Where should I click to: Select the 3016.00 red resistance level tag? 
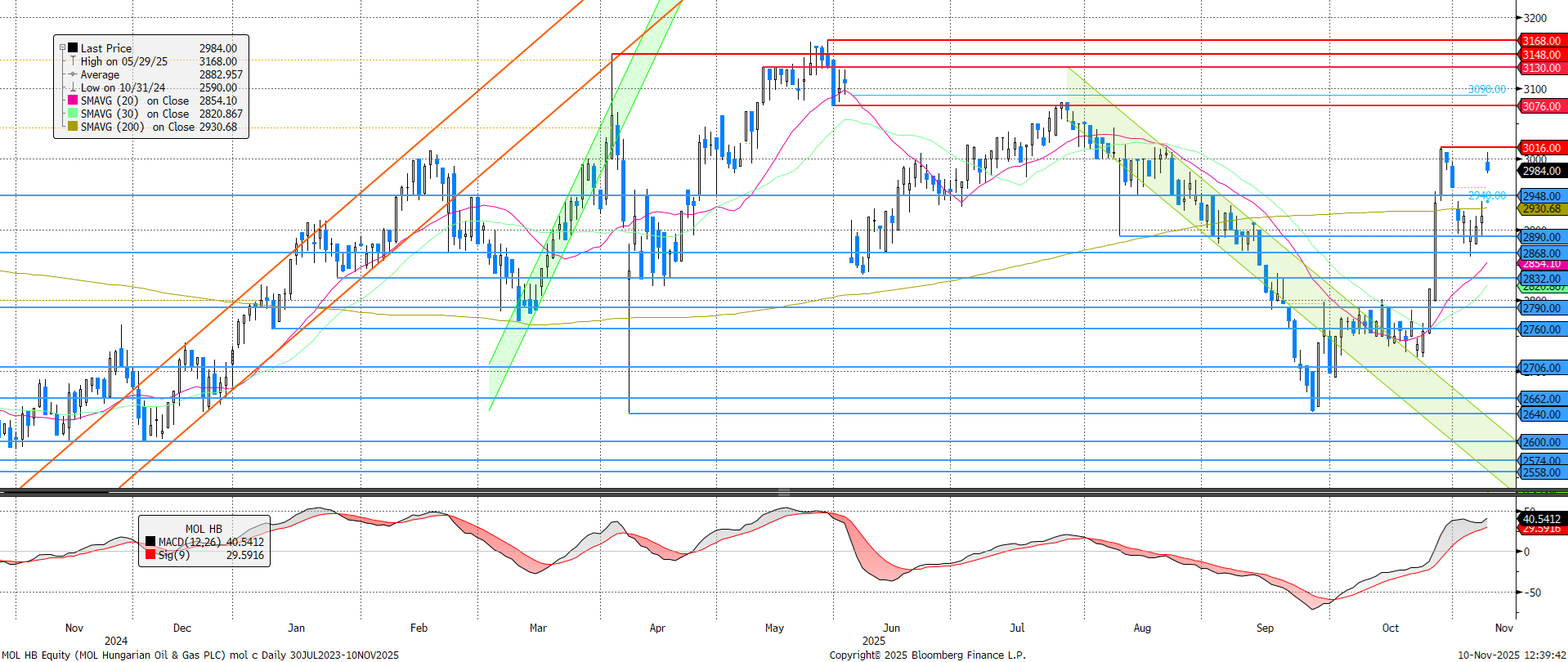click(1540, 148)
